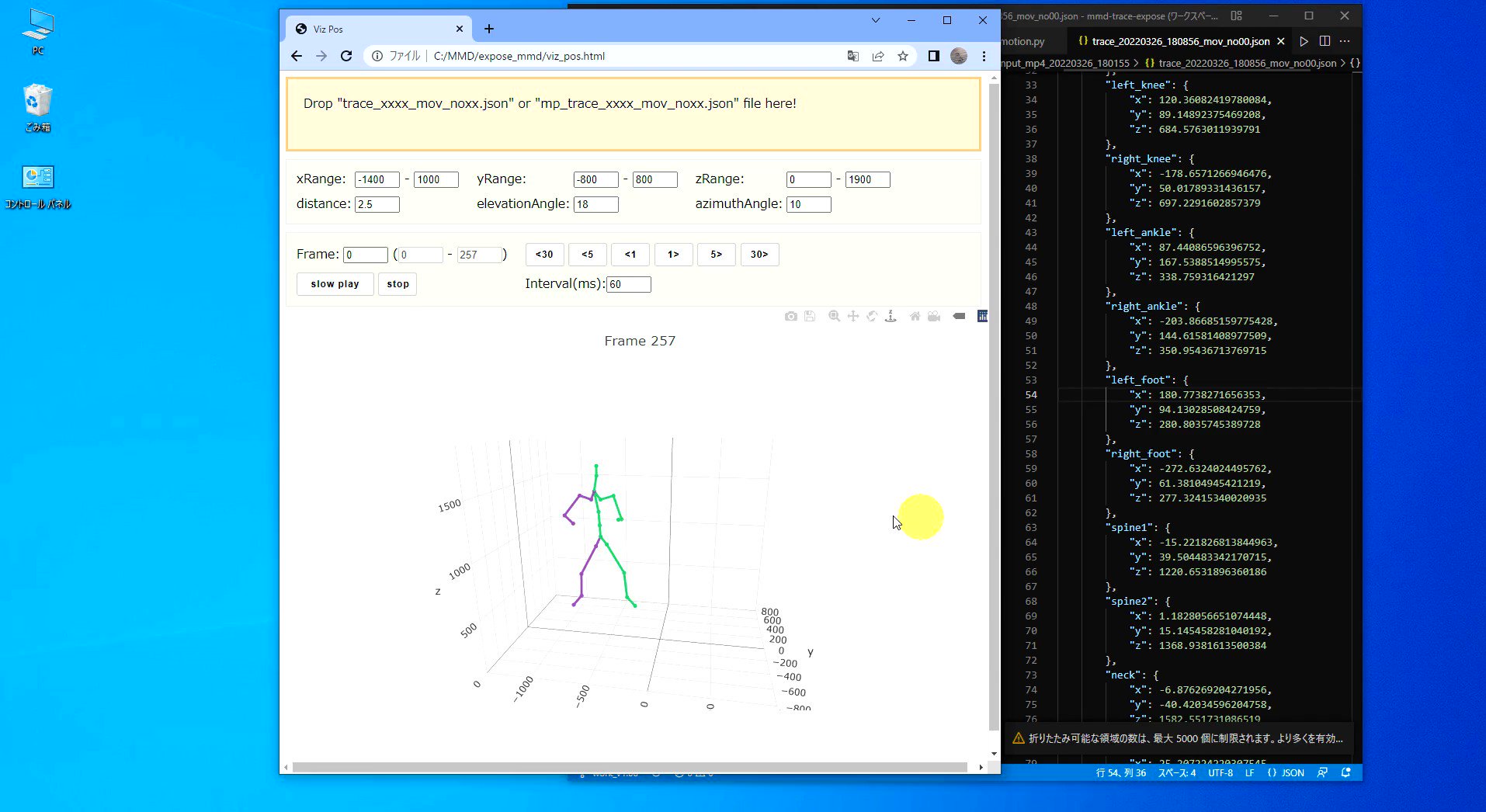The height and width of the screenshot is (812, 1486).
Task: Toggle Chrome side panel icon
Action: tap(934, 56)
